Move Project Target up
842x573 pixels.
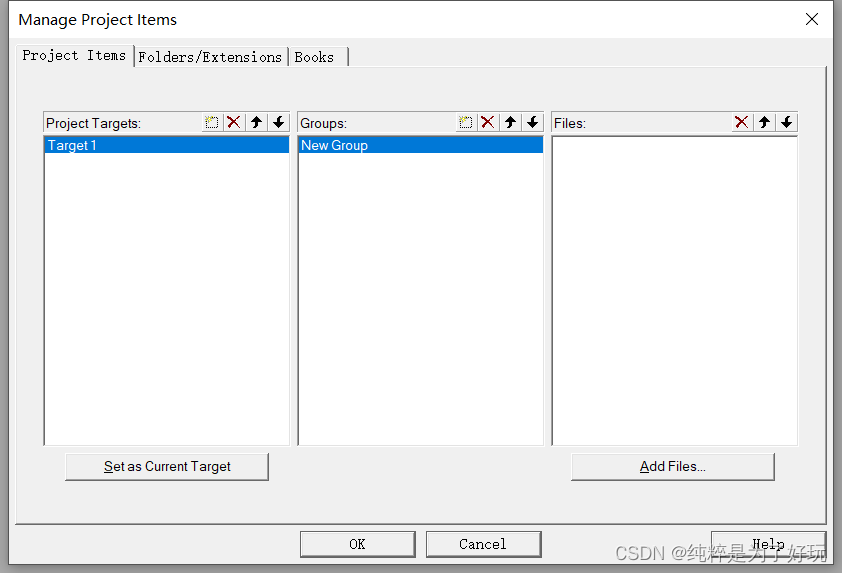(x=256, y=122)
